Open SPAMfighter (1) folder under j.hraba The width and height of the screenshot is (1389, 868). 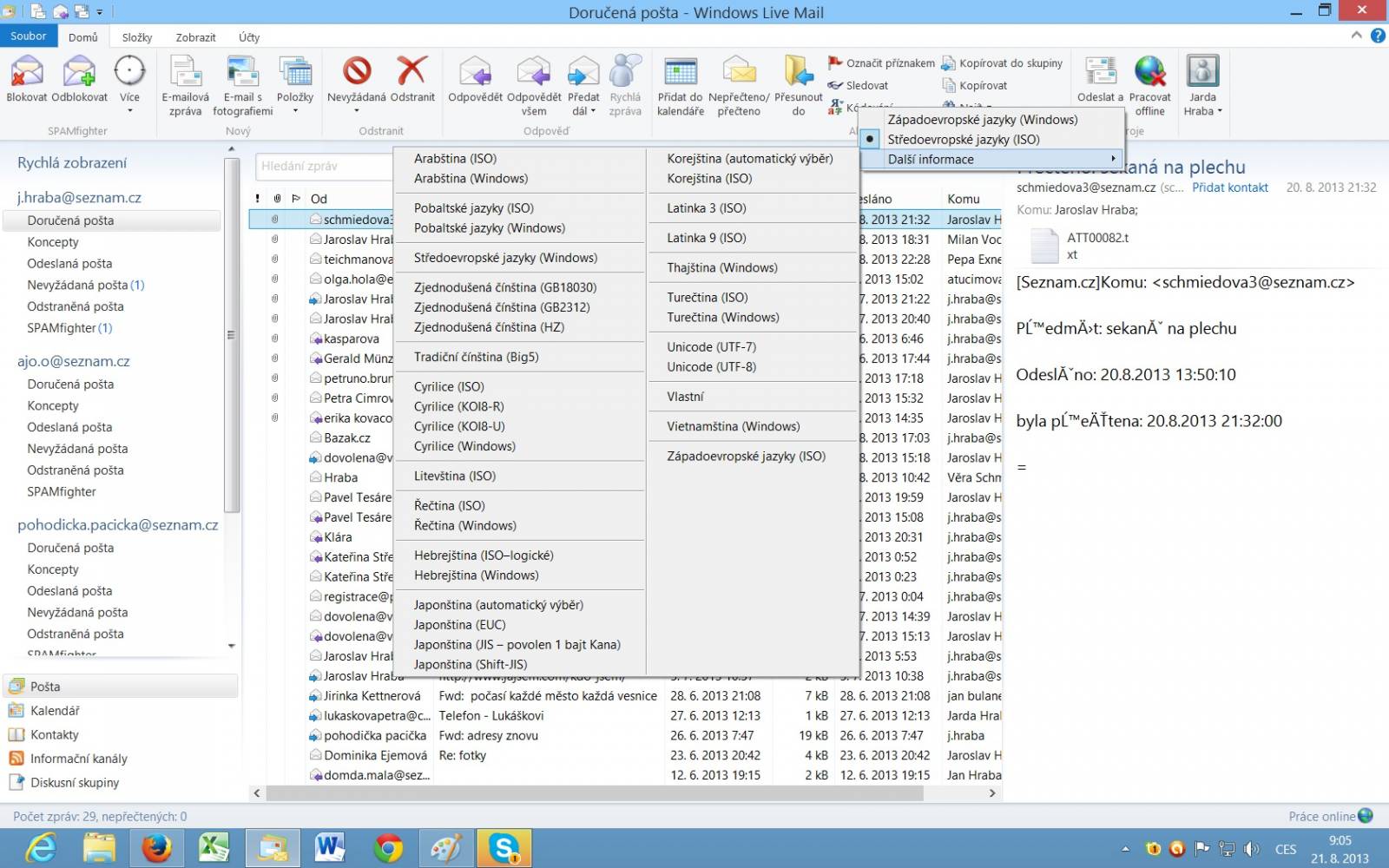69,328
